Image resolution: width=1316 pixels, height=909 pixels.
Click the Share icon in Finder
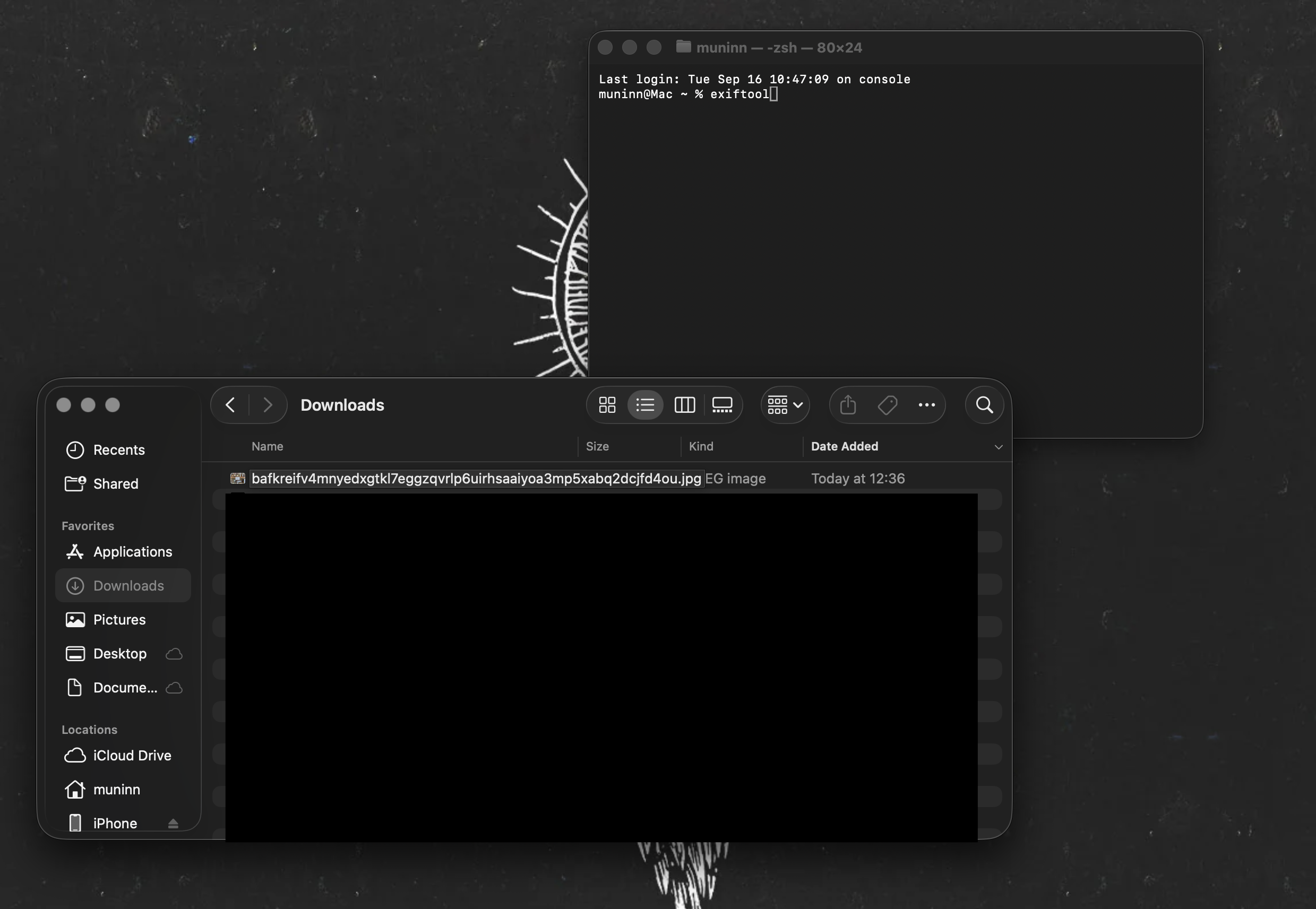coord(848,405)
